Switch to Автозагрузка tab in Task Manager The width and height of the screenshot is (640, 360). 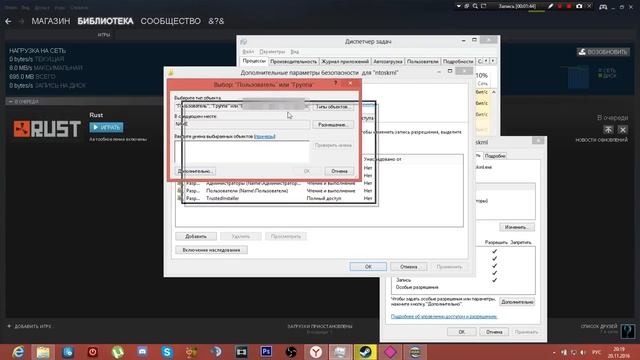coord(388,61)
